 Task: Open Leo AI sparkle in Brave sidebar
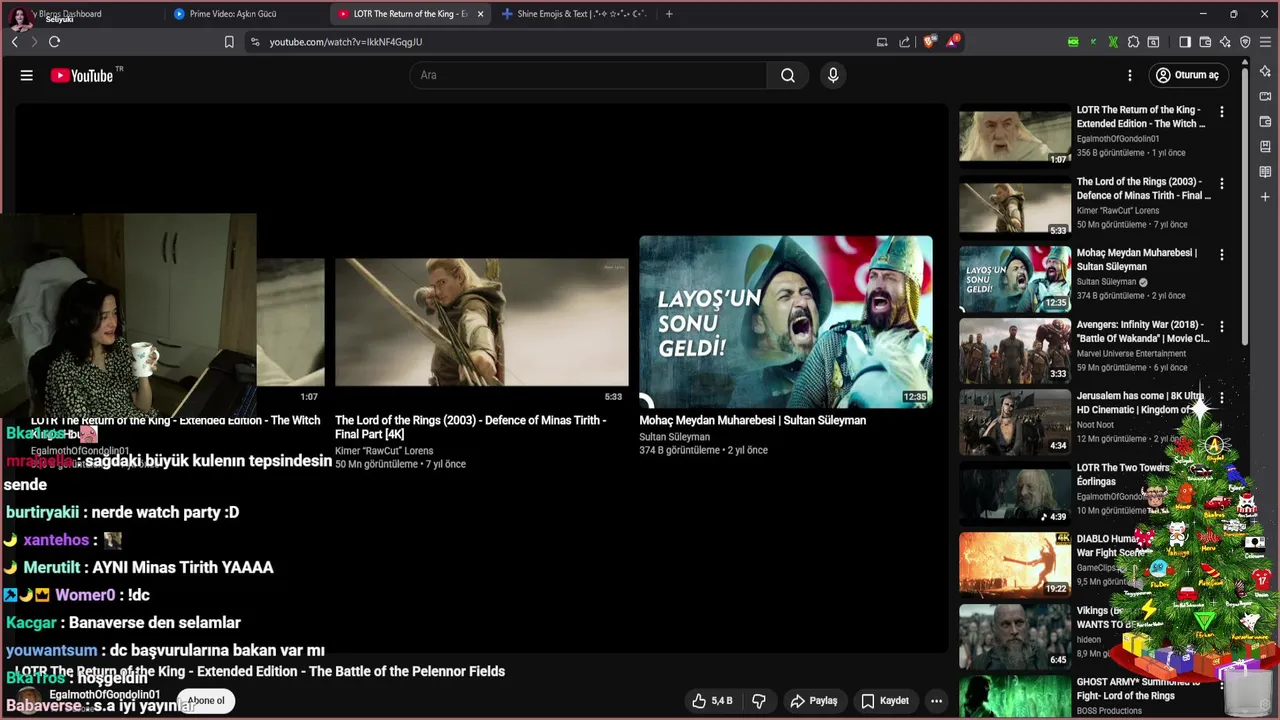point(1265,72)
